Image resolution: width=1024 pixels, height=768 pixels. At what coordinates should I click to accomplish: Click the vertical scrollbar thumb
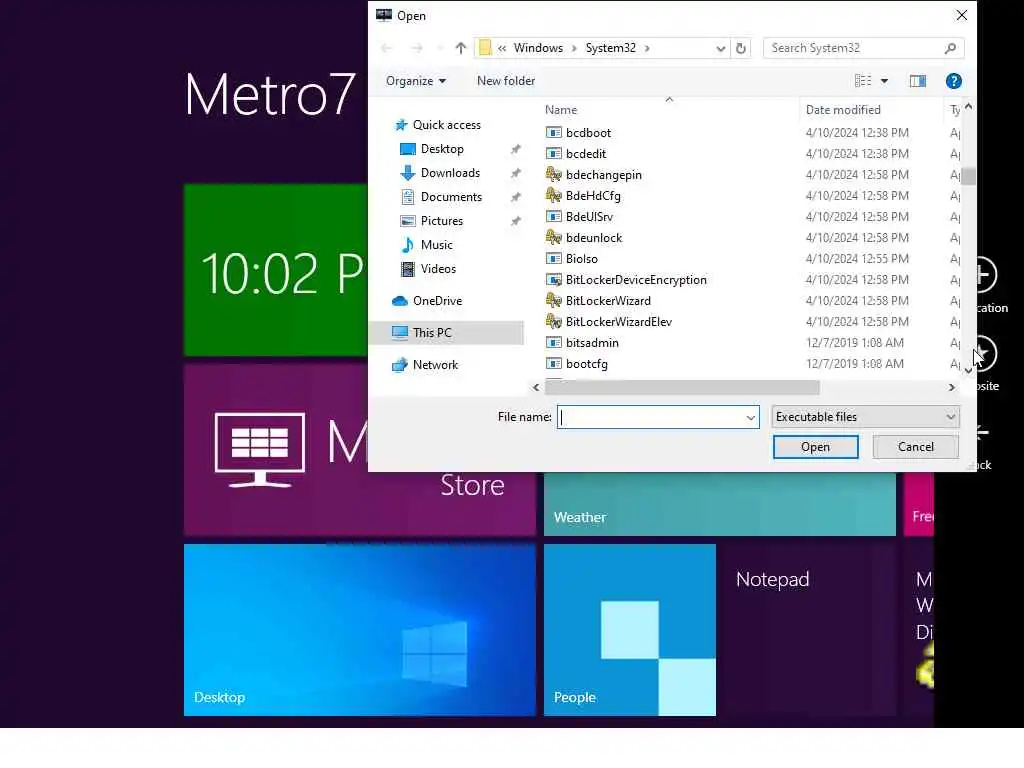coord(968,176)
